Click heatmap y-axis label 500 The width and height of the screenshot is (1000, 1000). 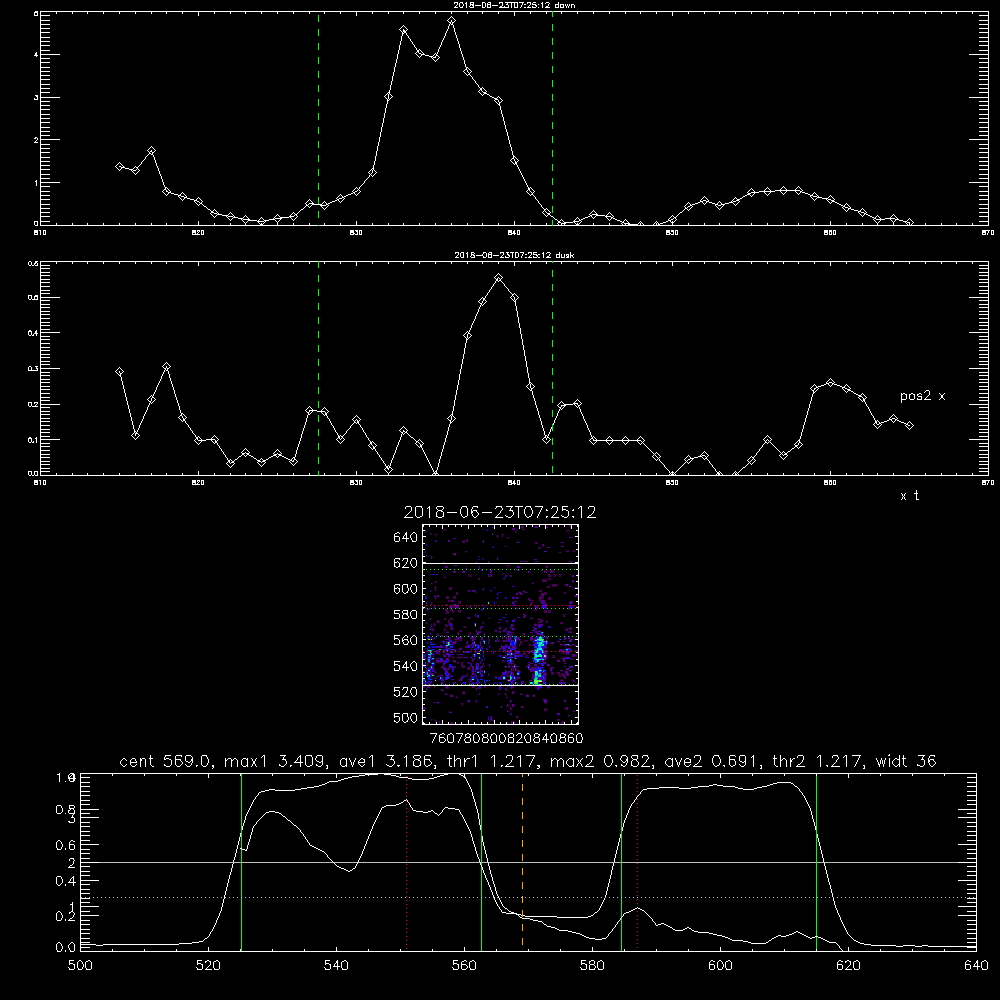click(x=406, y=718)
